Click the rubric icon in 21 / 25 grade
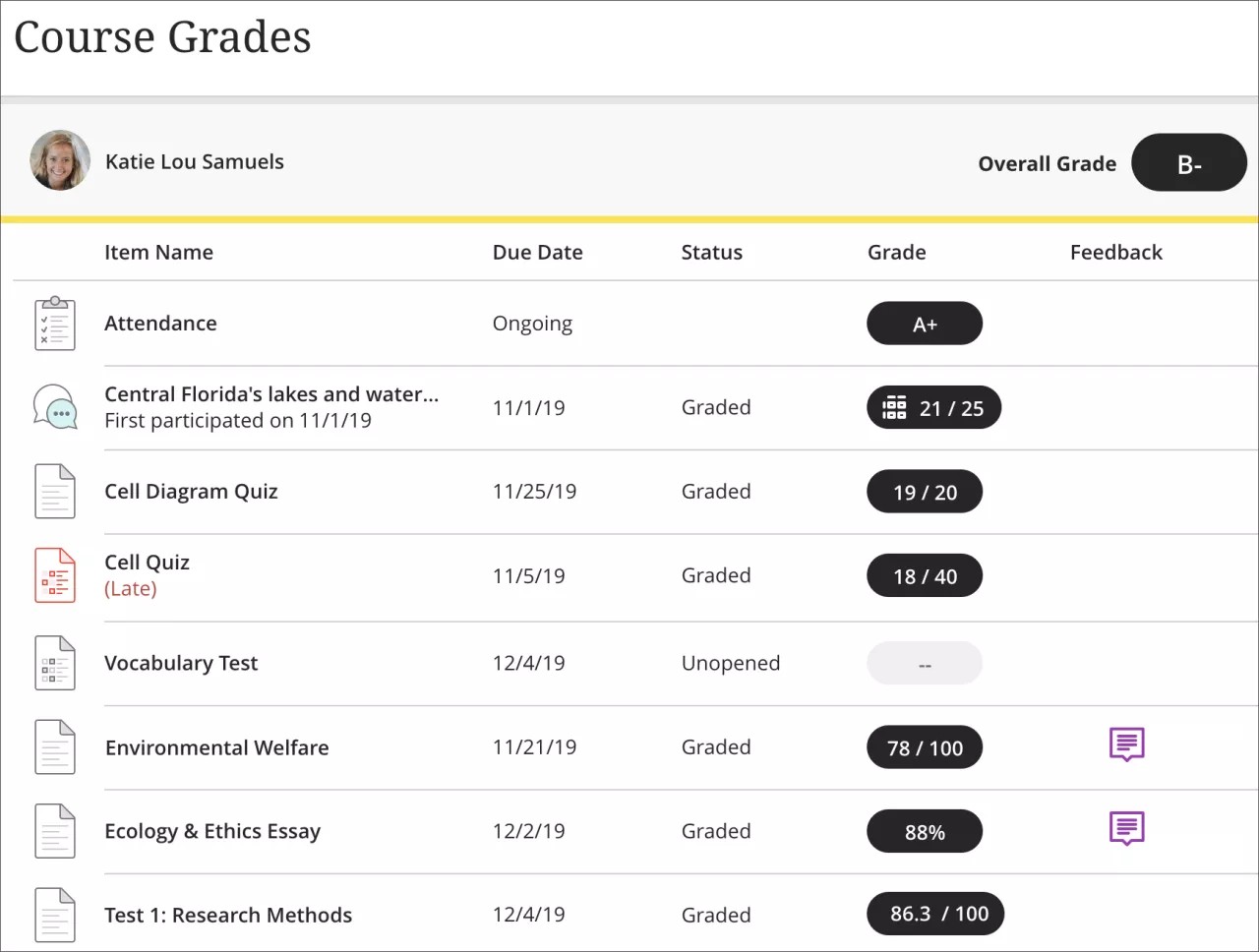1259x952 pixels. [894, 408]
